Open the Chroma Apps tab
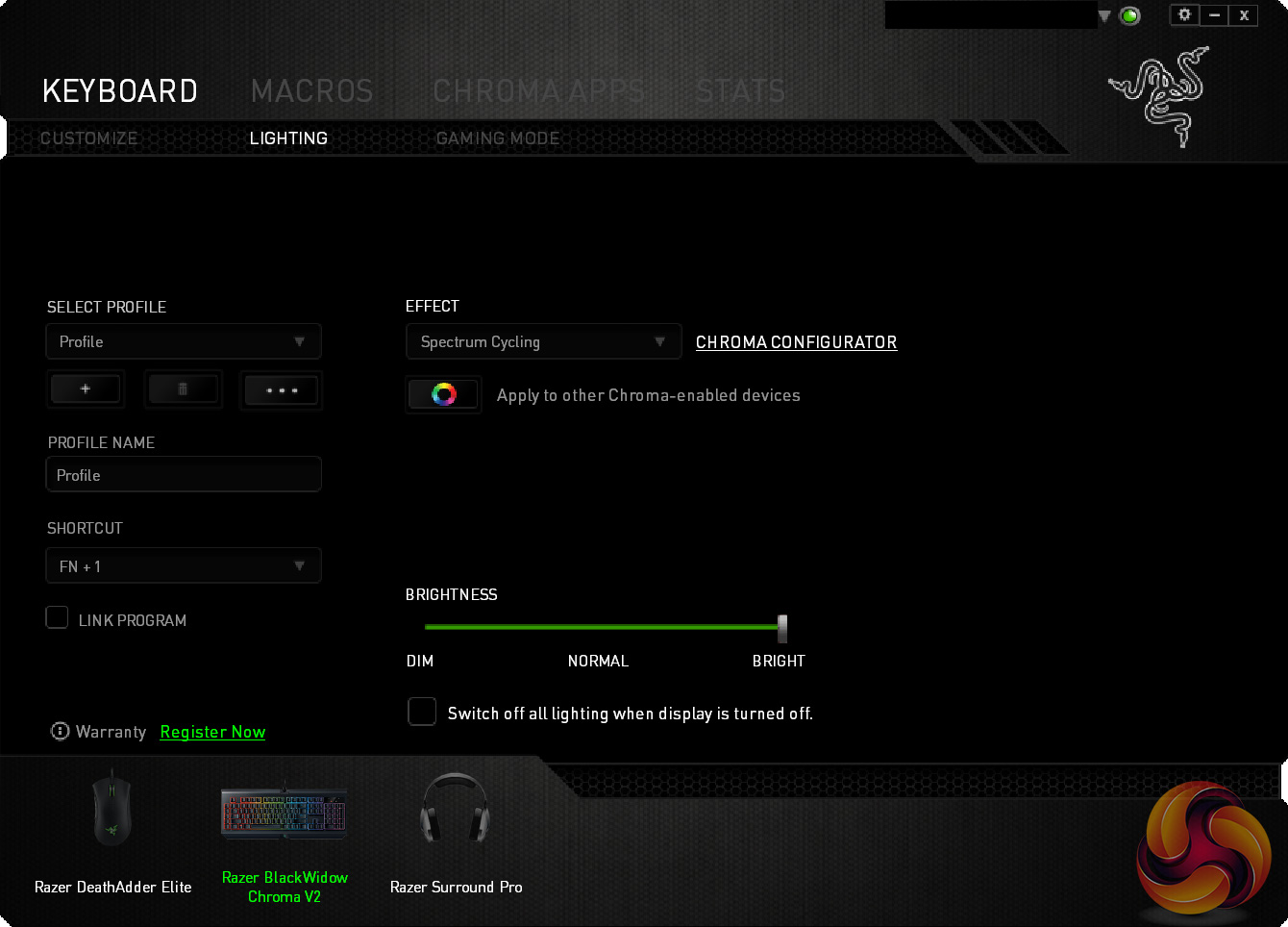The height and width of the screenshot is (927, 1288). [x=538, y=91]
